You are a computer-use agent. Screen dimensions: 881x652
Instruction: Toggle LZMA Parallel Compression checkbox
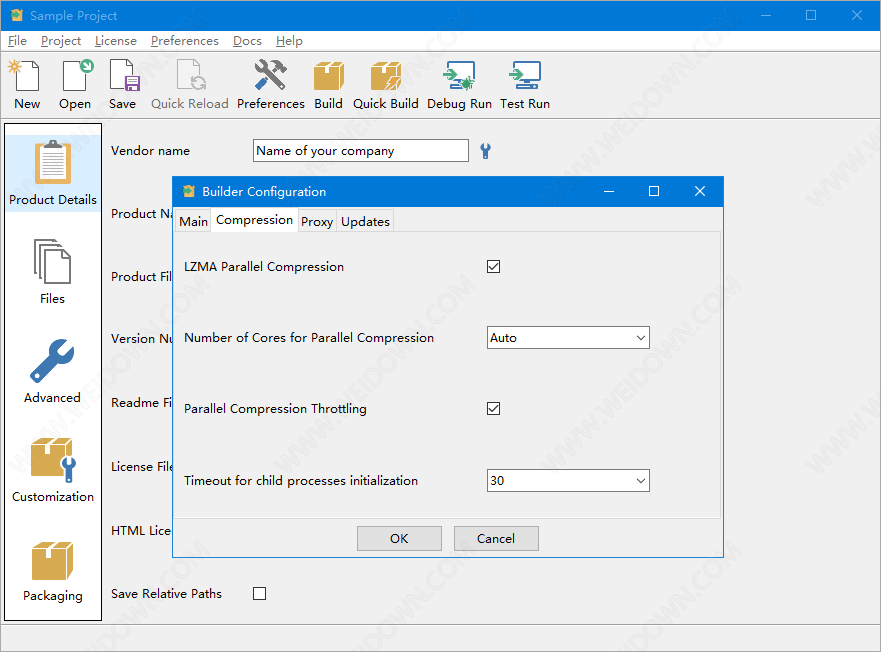click(493, 266)
